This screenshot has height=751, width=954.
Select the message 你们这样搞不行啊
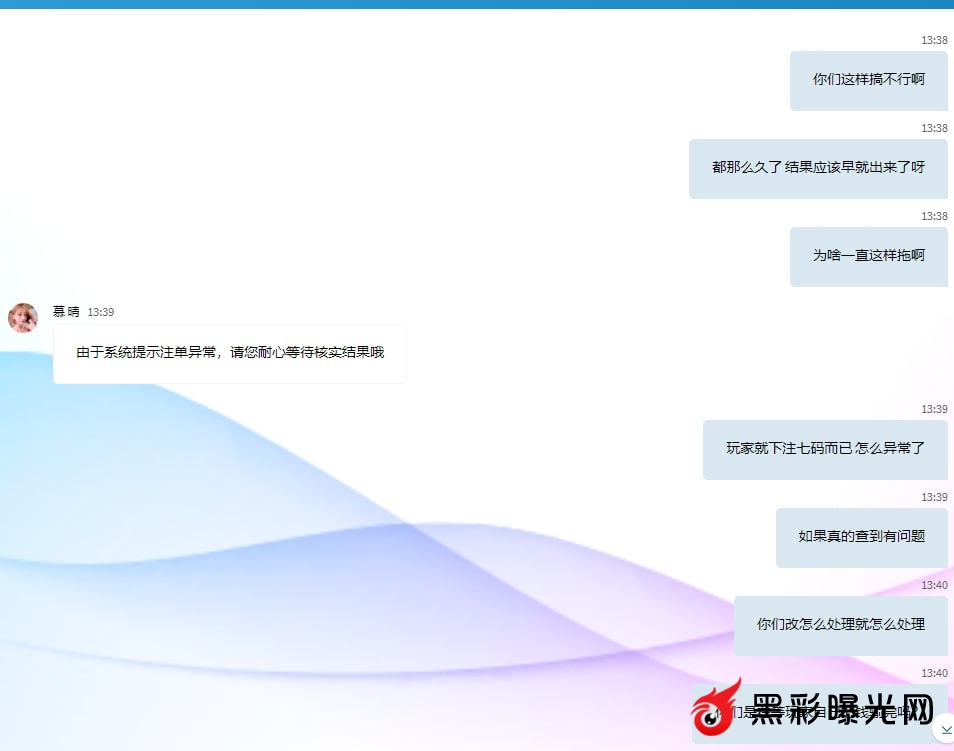(868, 80)
